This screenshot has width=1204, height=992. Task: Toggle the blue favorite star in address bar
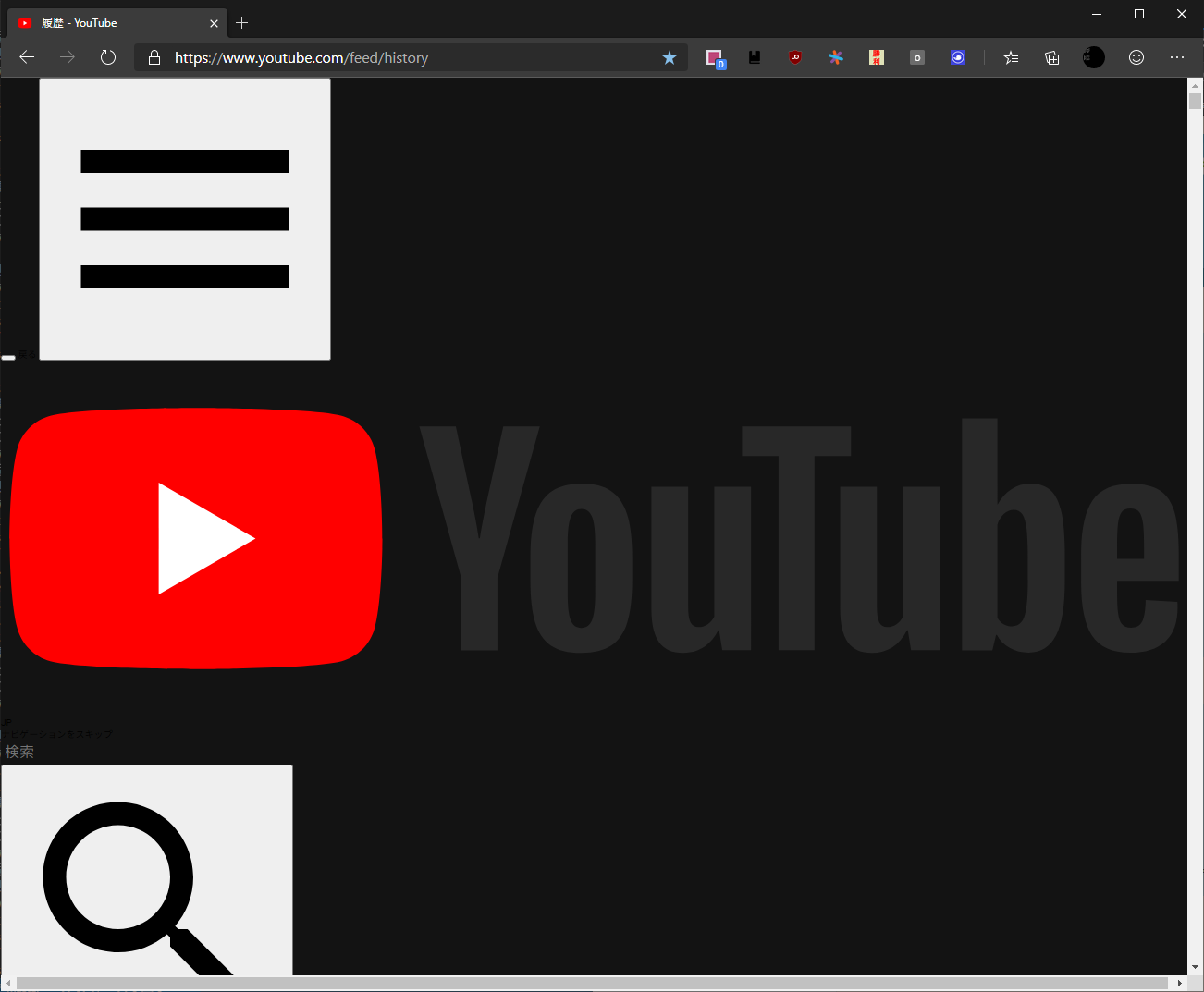coord(670,57)
